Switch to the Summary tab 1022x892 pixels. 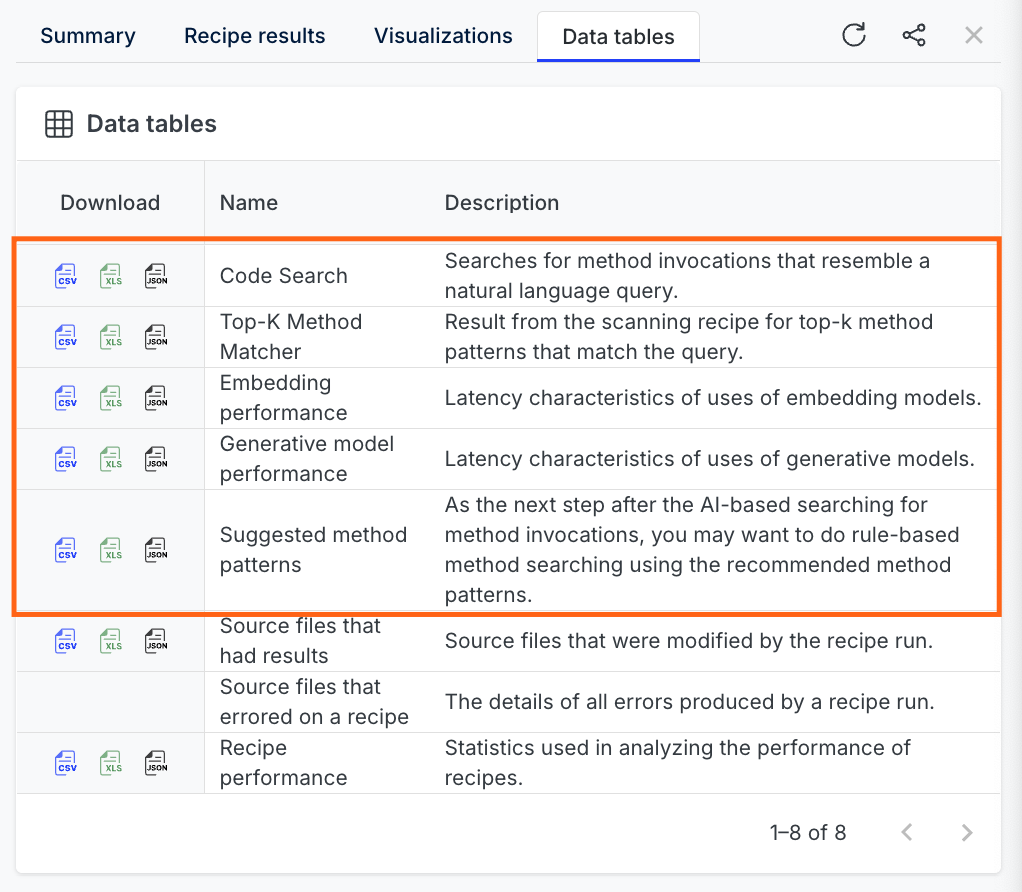(x=88, y=36)
